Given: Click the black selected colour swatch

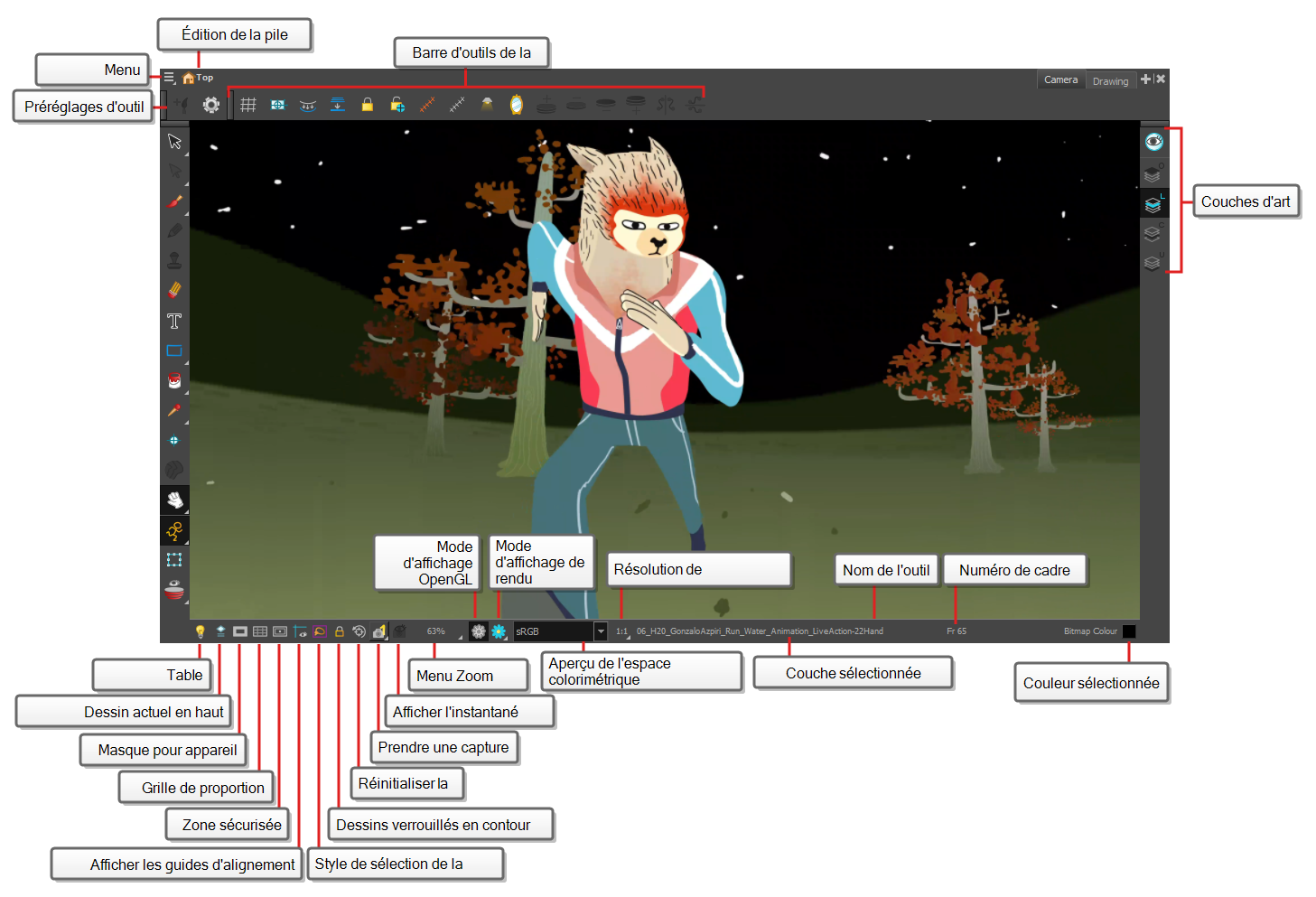Looking at the screenshot, I should point(1129,631).
